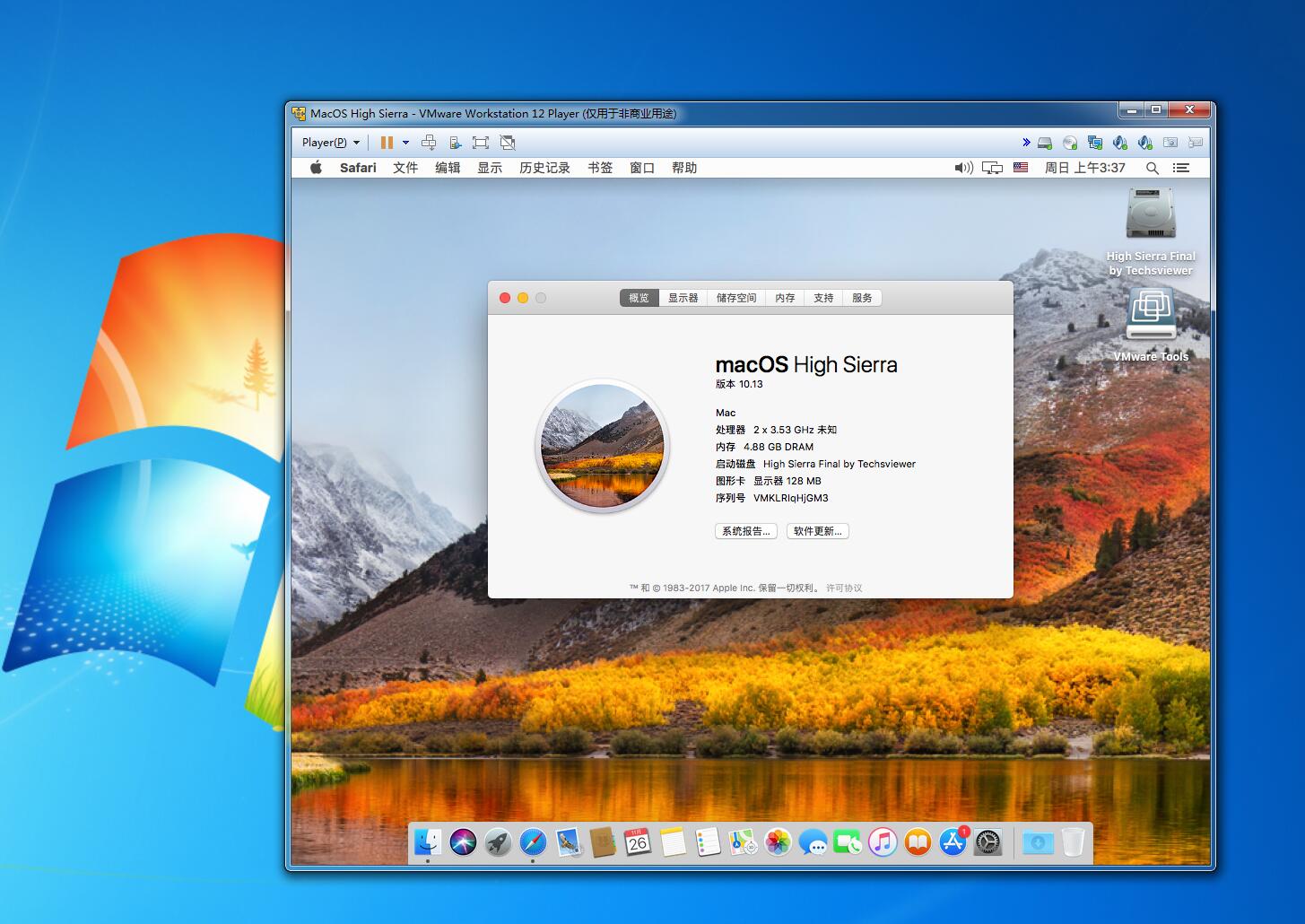
Task: Click display mirroring icon in menu bar
Action: [992, 168]
